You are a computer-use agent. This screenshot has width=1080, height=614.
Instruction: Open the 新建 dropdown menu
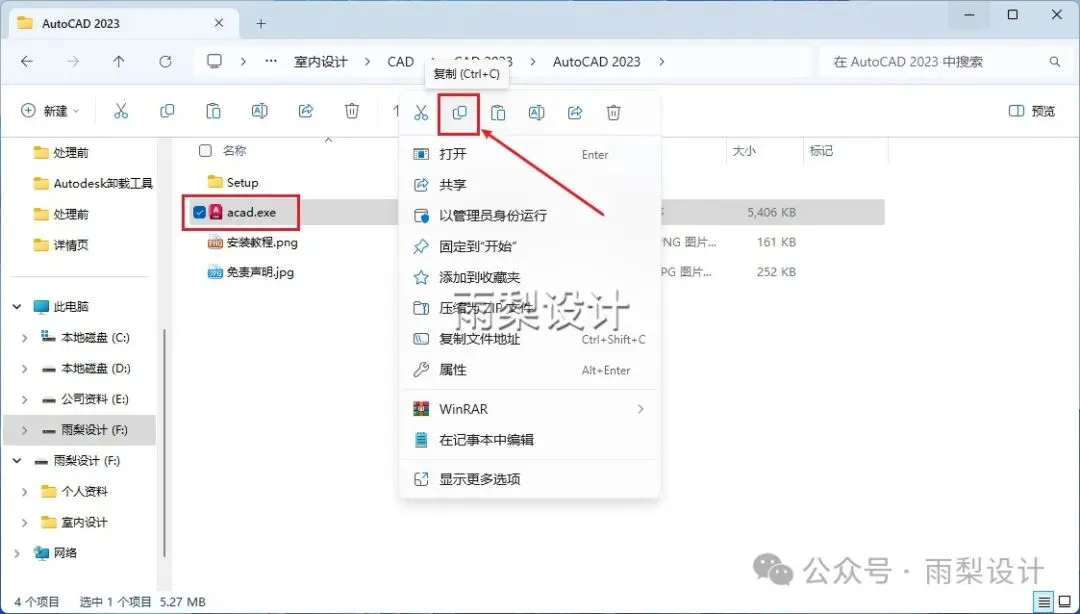click(50, 111)
